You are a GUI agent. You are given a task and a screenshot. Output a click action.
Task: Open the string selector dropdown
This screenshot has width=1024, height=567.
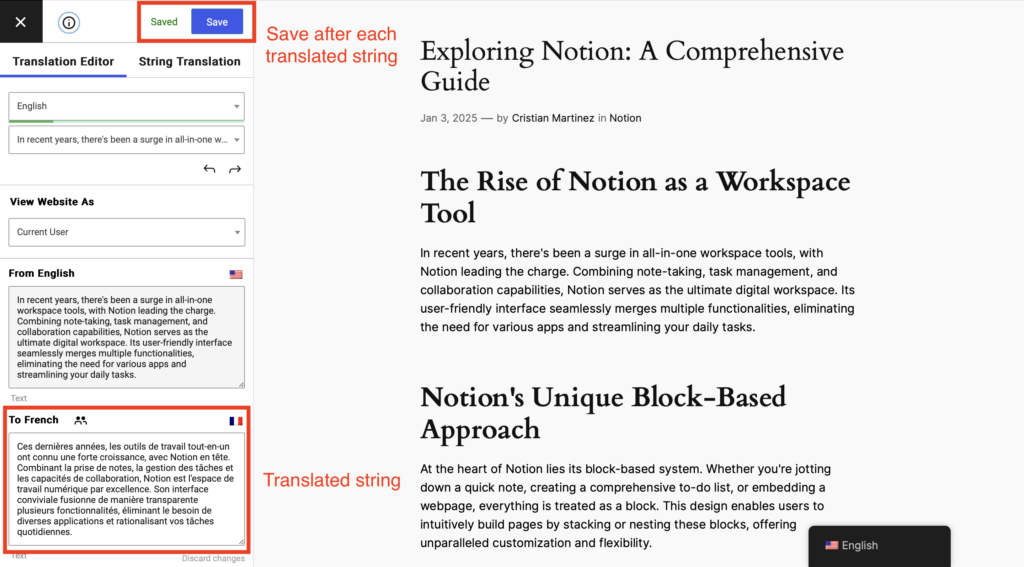[x=127, y=139]
